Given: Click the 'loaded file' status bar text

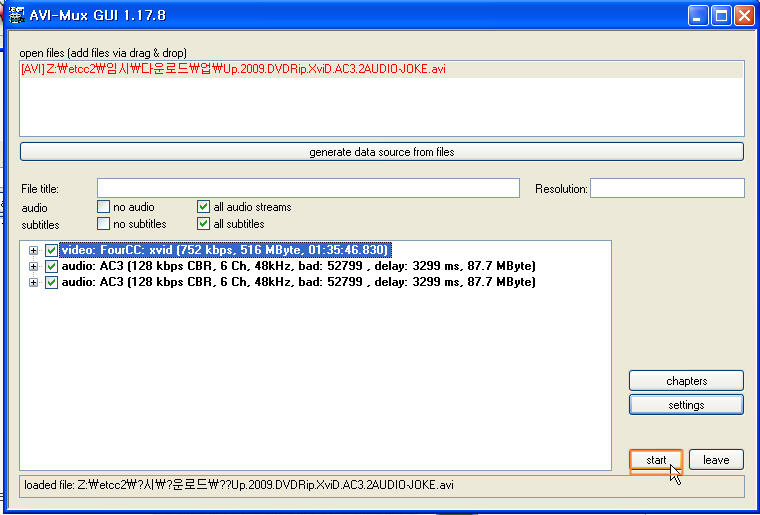Looking at the screenshot, I should click(x=239, y=484).
